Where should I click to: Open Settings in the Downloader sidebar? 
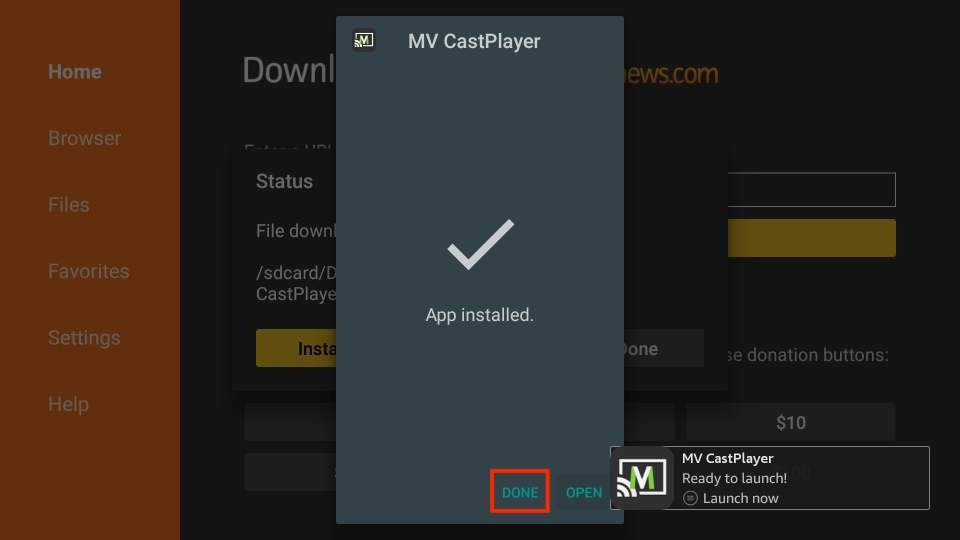(84, 338)
